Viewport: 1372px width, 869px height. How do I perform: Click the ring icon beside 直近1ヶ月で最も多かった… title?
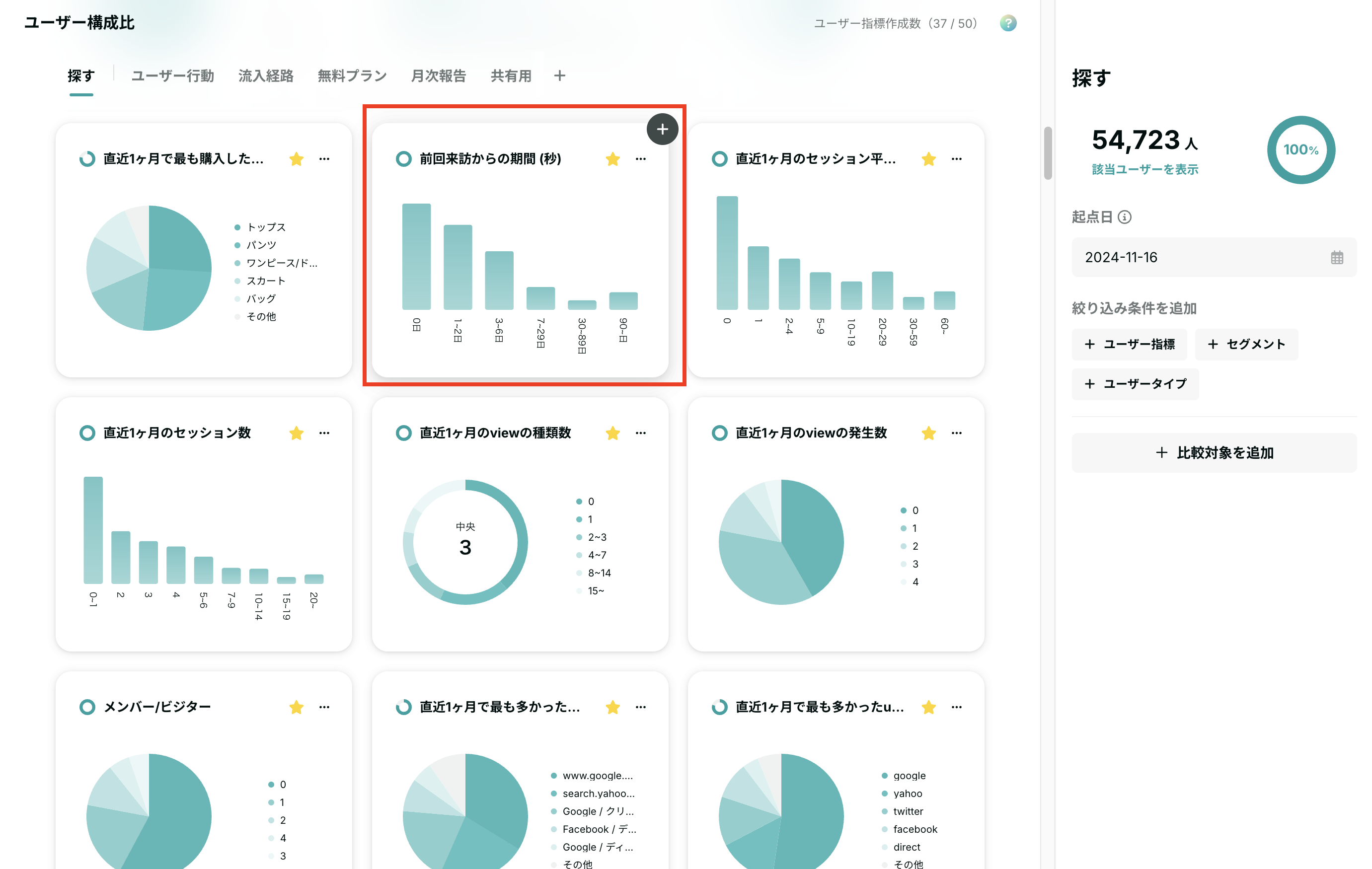point(403,707)
